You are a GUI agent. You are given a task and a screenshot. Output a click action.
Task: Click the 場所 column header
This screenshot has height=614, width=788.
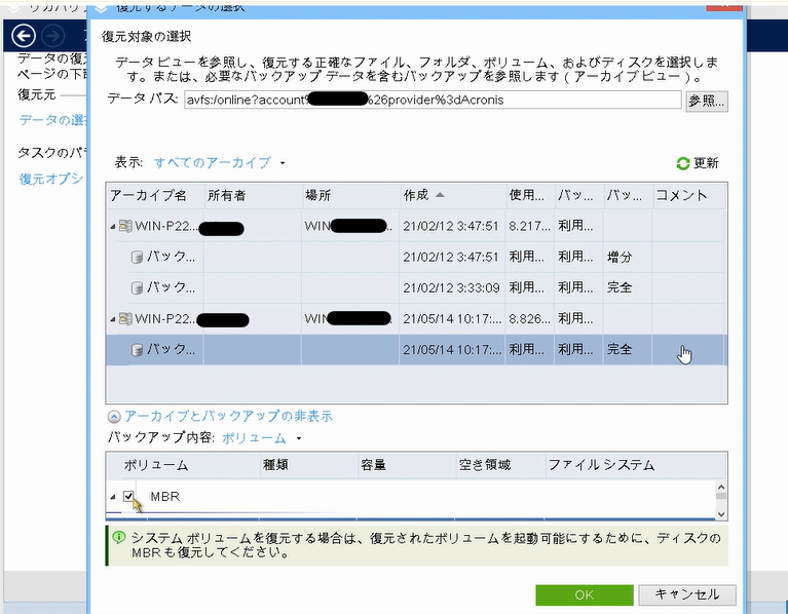pos(351,195)
